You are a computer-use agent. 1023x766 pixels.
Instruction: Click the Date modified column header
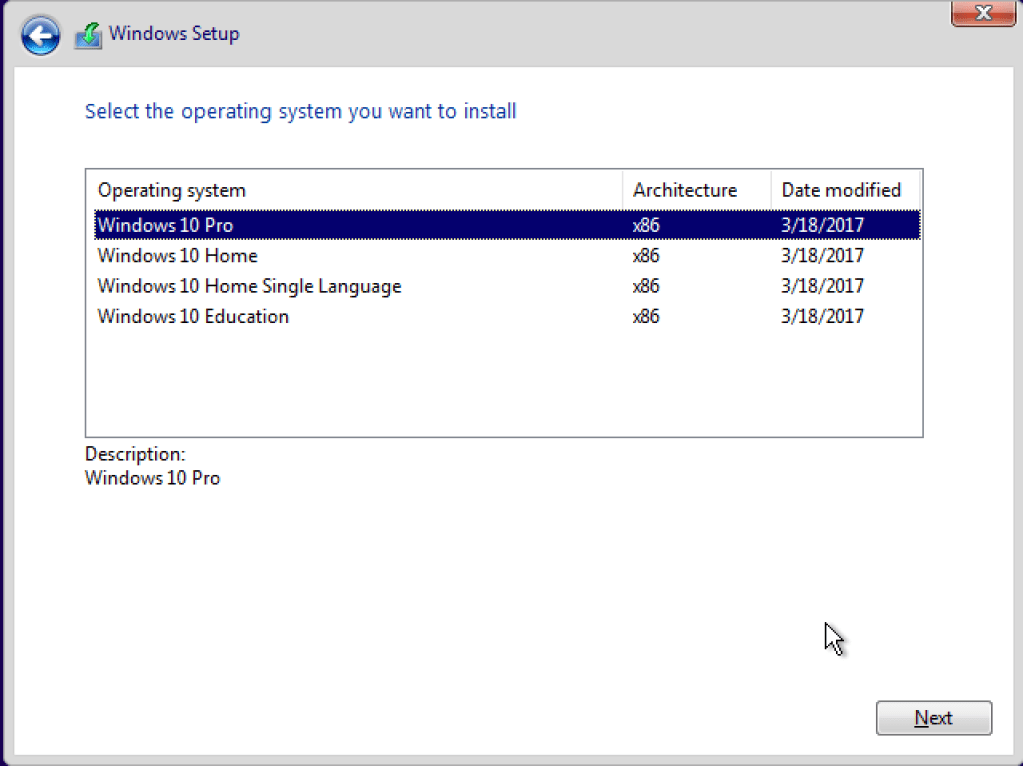tap(841, 190)
